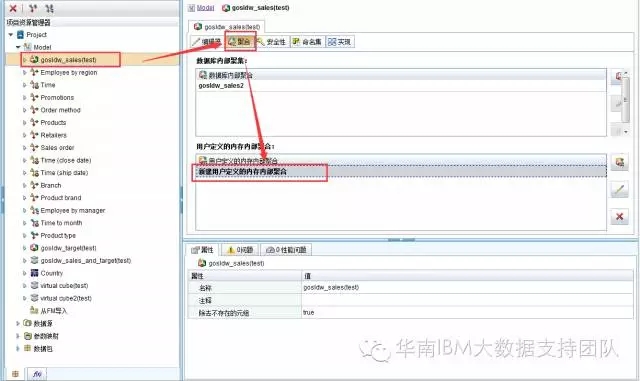Image resolution: width=640 pixels, height=381 pixels.
Task: Select gosldw_sales2 in-database aggregate row
Action: (401, 85)
